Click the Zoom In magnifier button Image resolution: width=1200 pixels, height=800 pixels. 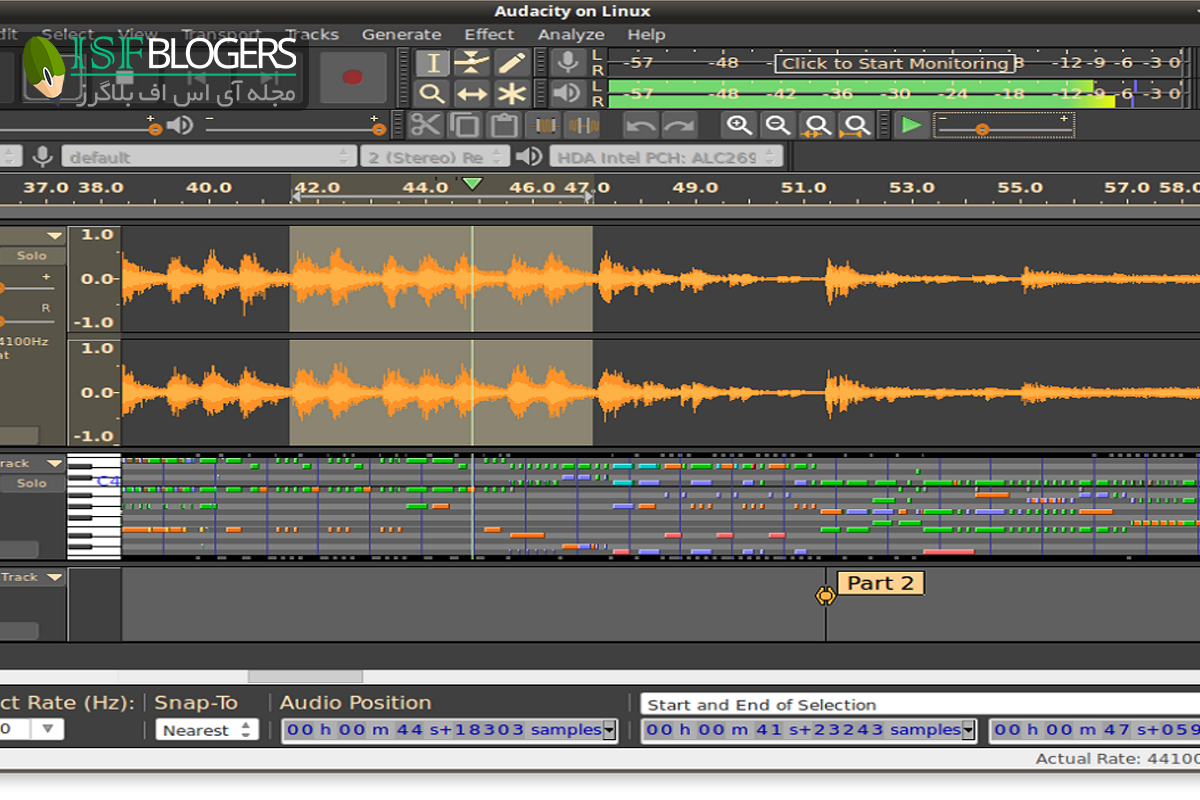pyautogui.click(x=739, y=125)
